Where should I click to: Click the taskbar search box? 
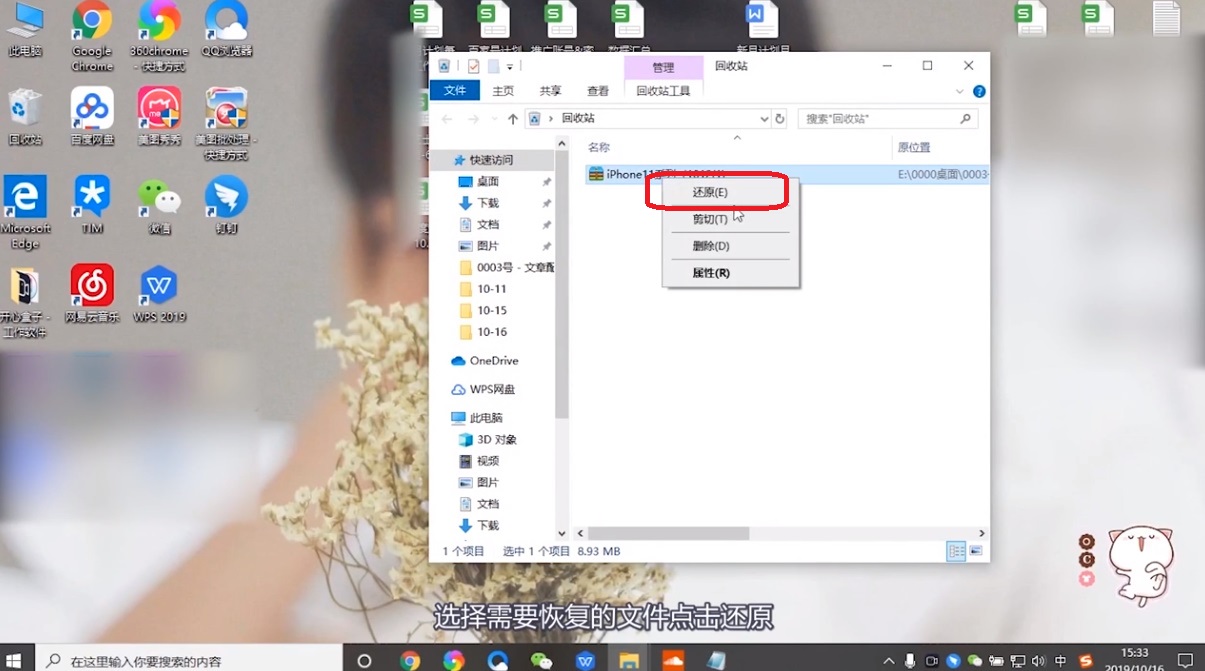(x=190, y=660)
